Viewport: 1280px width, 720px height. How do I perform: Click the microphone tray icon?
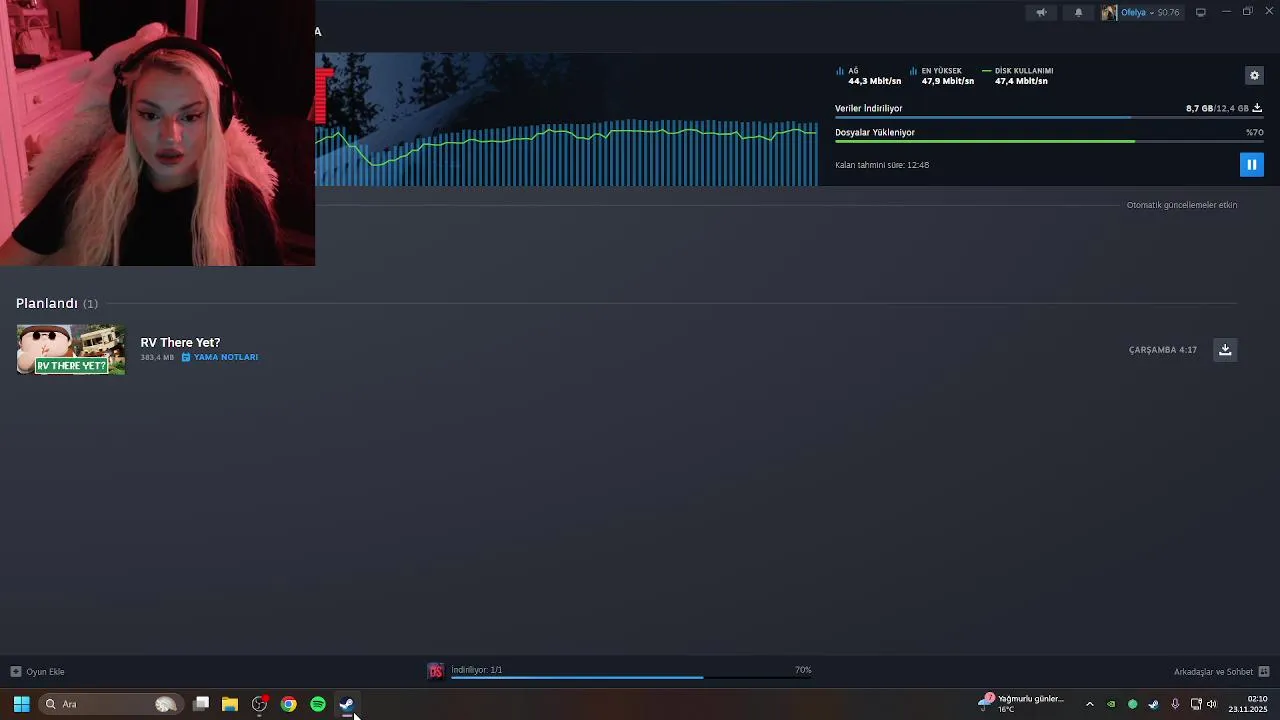coord(1175,704)
